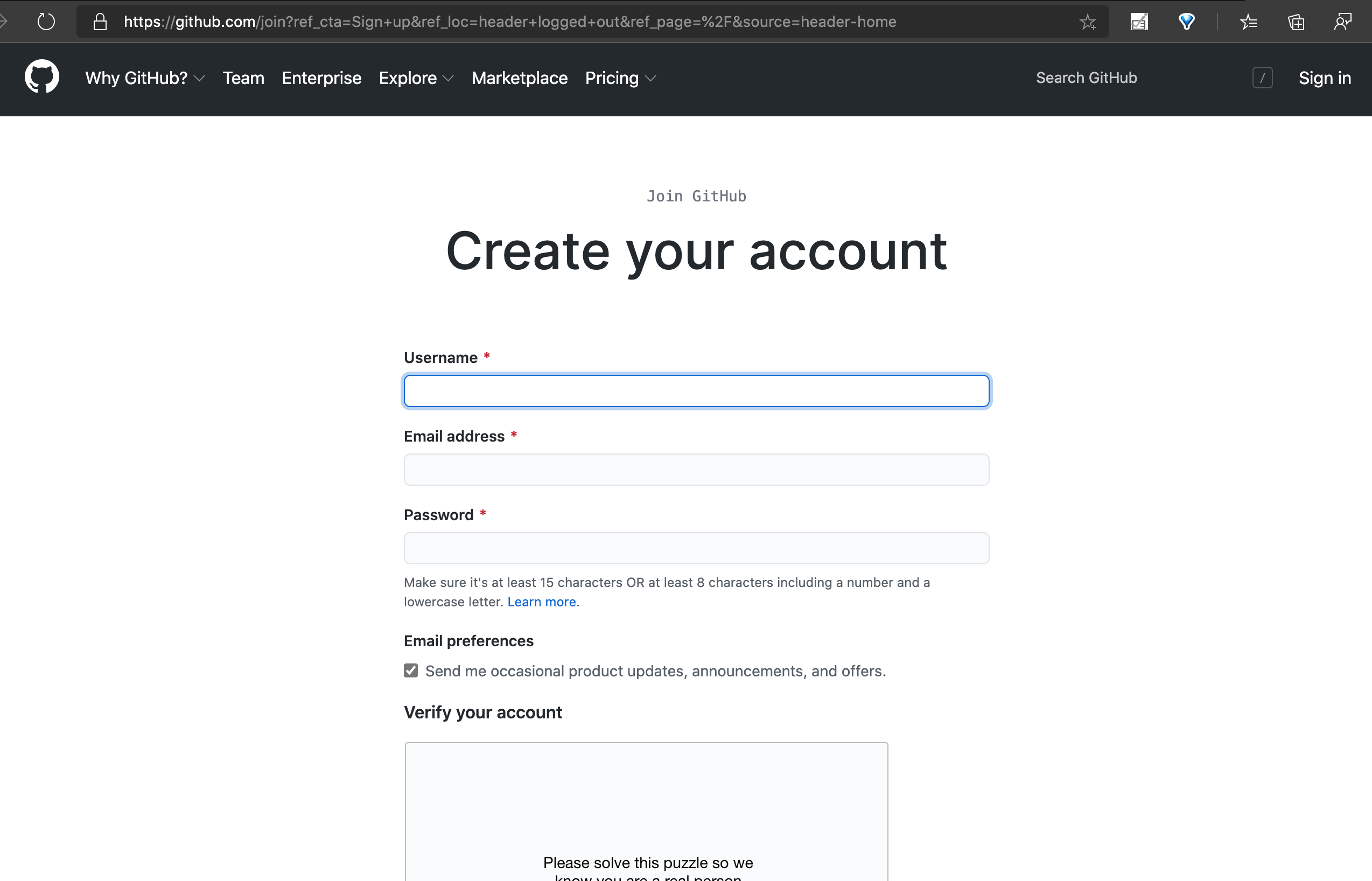The image size is (1372, 881).
Task: Open the profile feedback icon
Action: (x=1342, y=22)
